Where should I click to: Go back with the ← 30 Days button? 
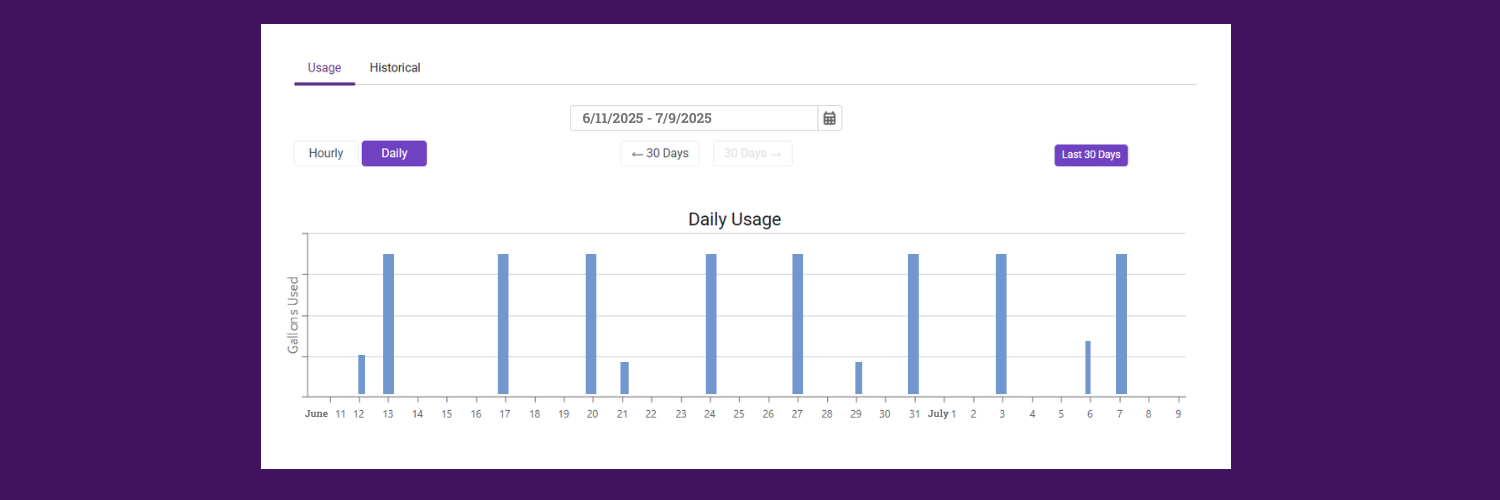click(x=660, y=154)
